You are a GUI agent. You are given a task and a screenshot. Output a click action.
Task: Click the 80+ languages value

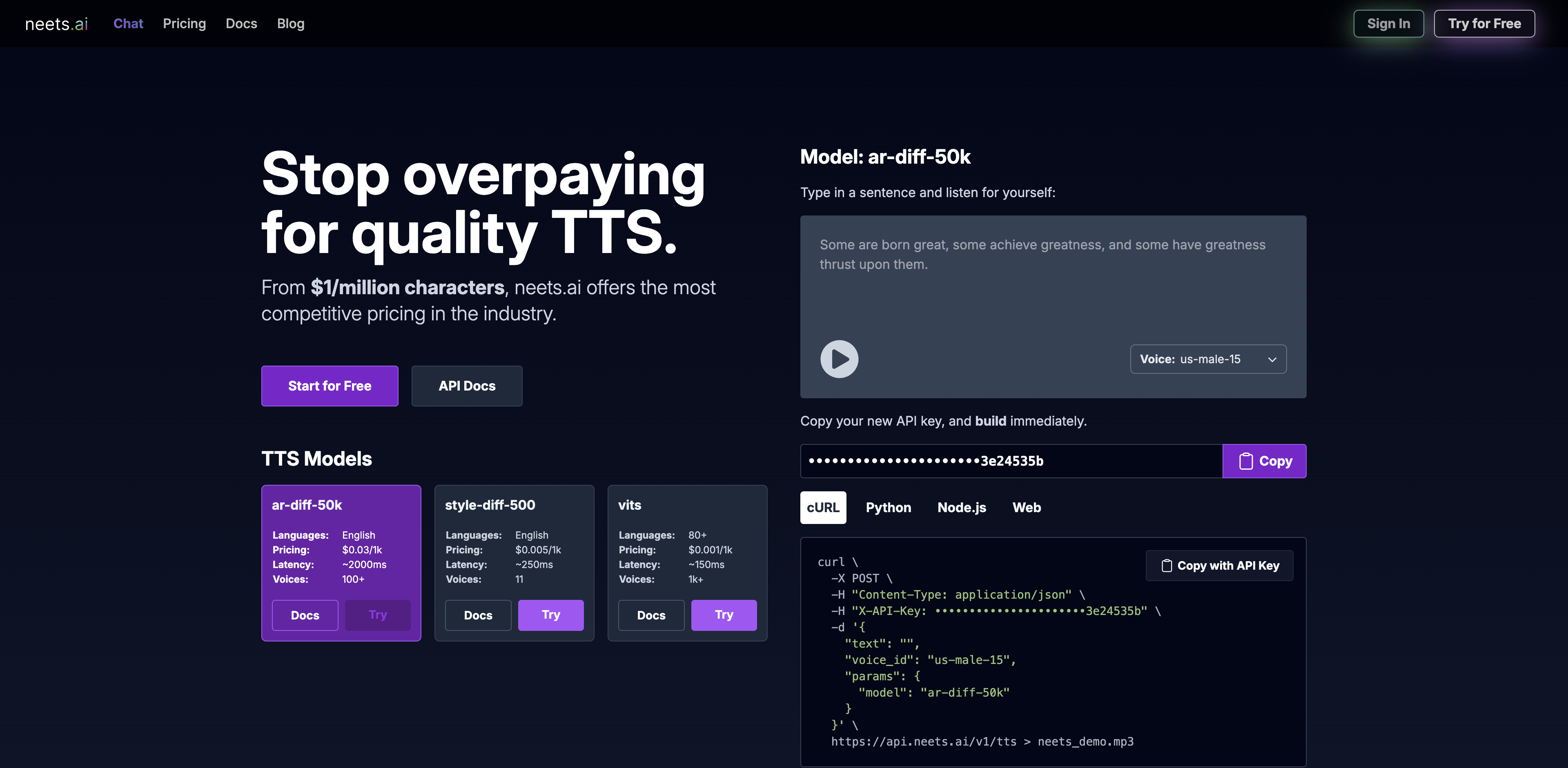point(697,535)
